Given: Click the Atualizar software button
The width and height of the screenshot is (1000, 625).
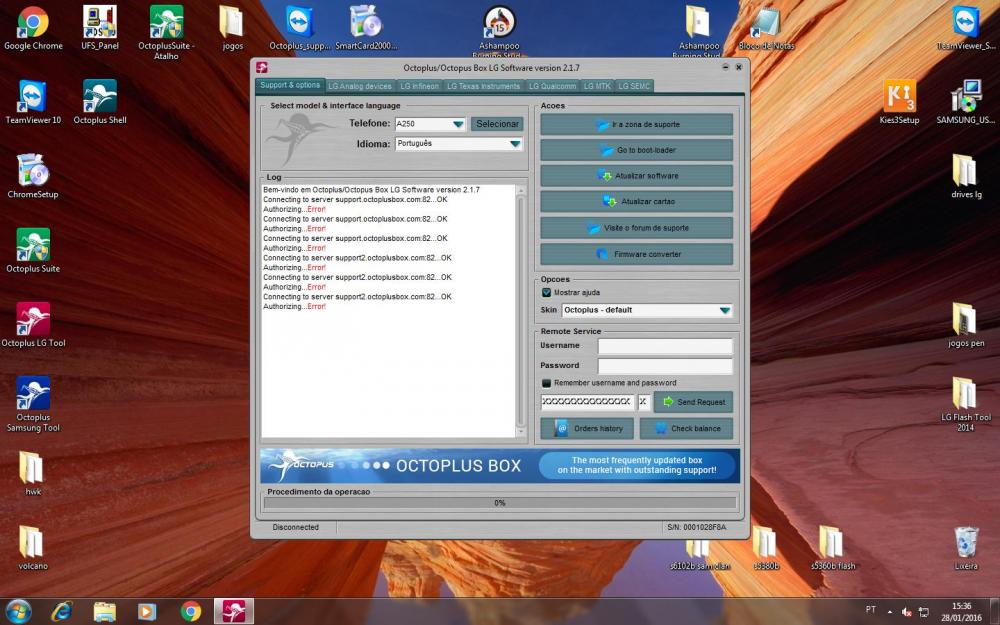Looking at the screenshot, I should tap(636, 175).
